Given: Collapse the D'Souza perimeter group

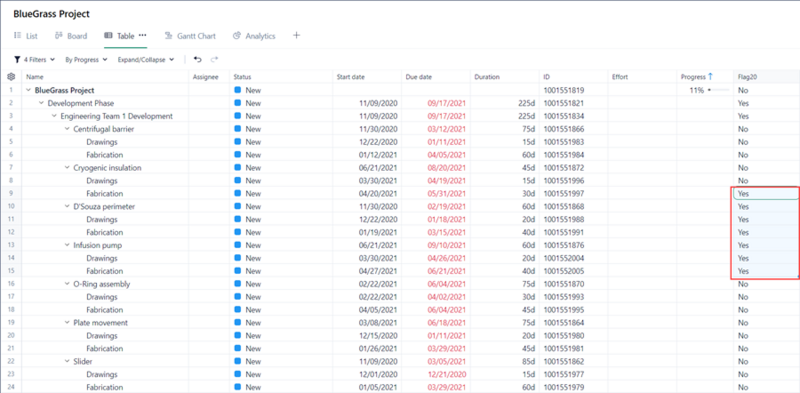Looking at the screenshot, I should pyautogui.click(x=67, y=206).
